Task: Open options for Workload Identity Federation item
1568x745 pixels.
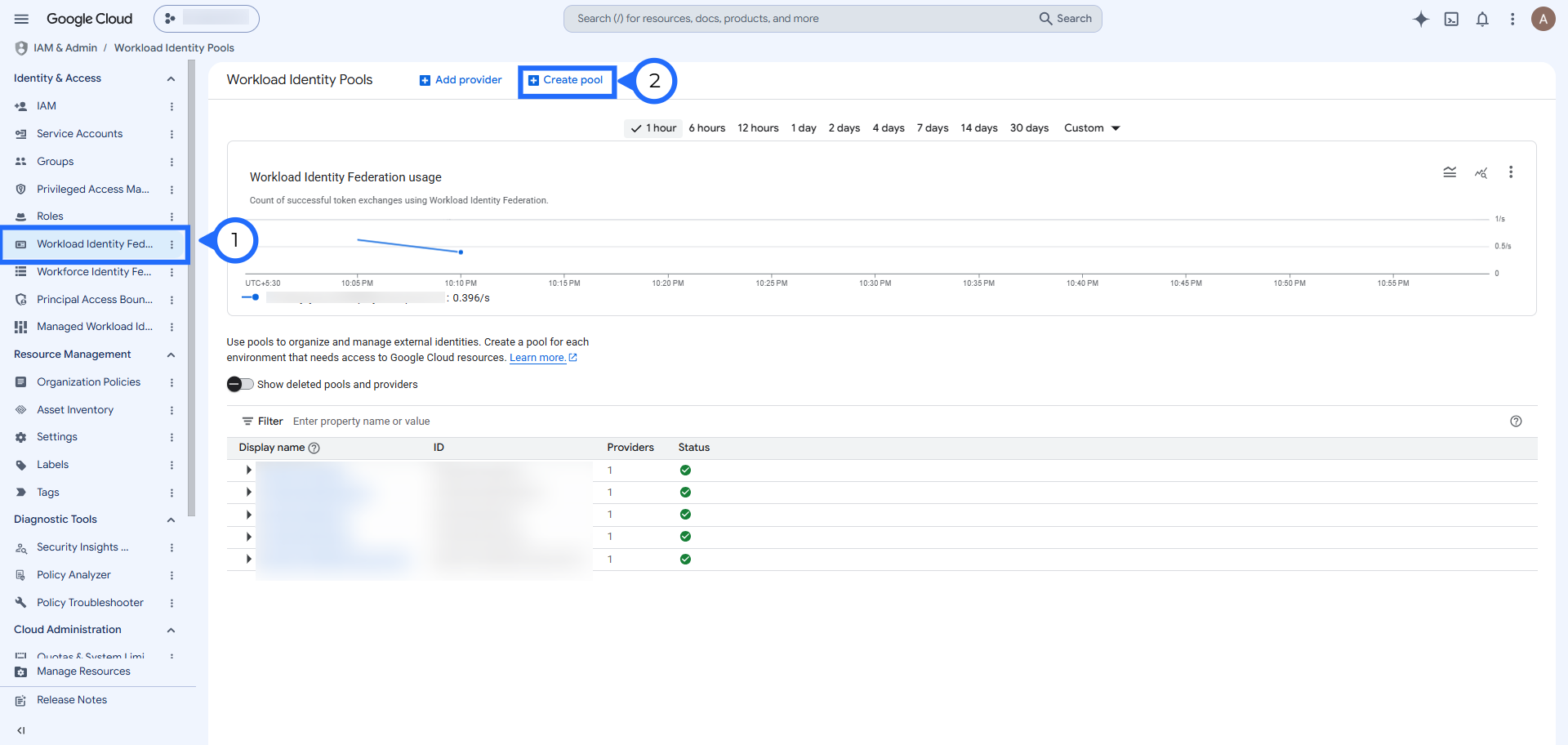Action: point(171,244)
